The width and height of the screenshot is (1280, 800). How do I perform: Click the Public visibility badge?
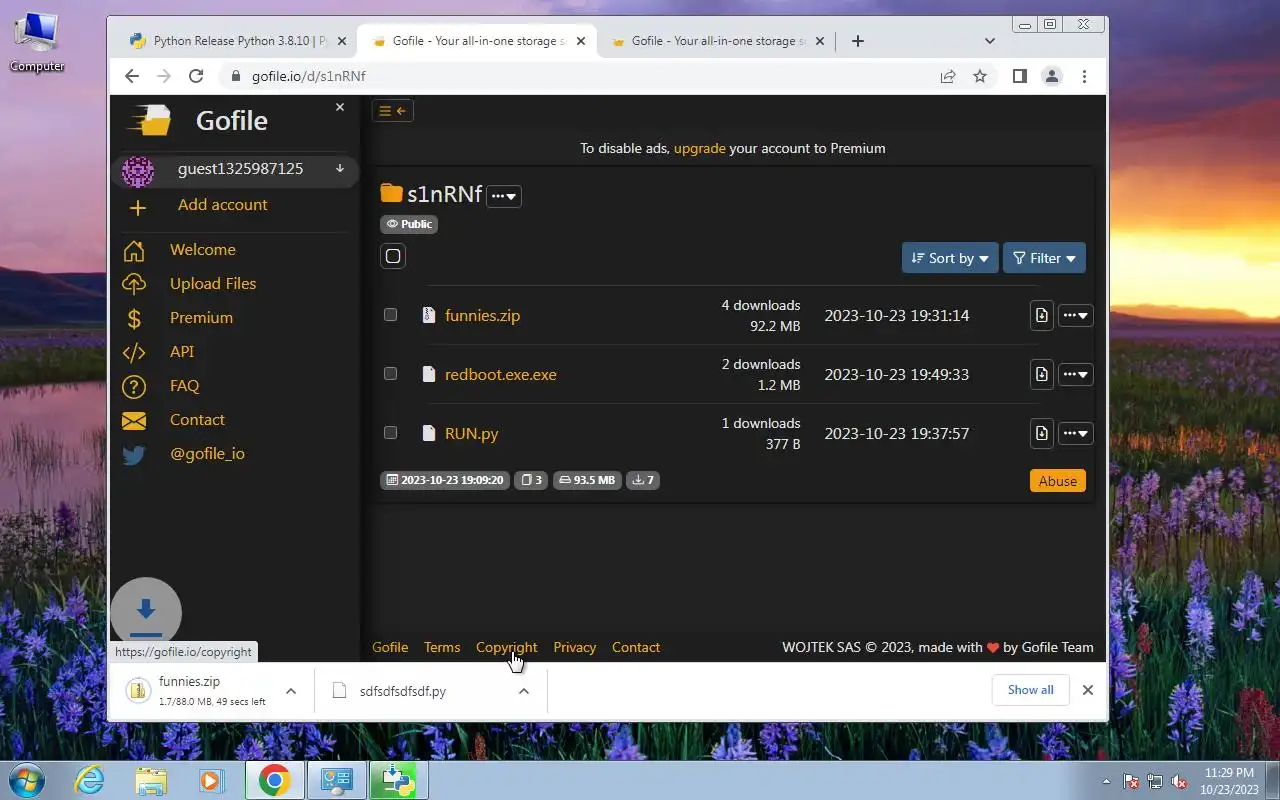point(410,224)
